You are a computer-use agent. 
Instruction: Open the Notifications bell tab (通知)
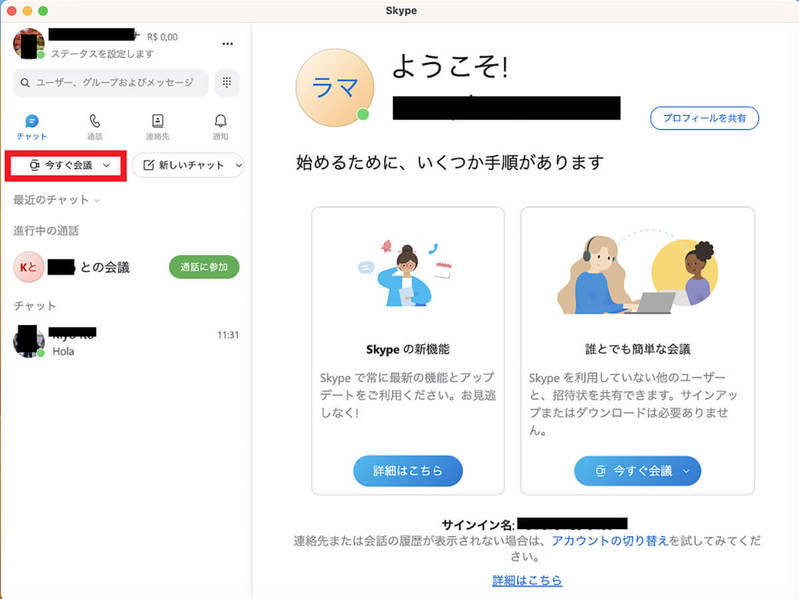coord(220,127)
